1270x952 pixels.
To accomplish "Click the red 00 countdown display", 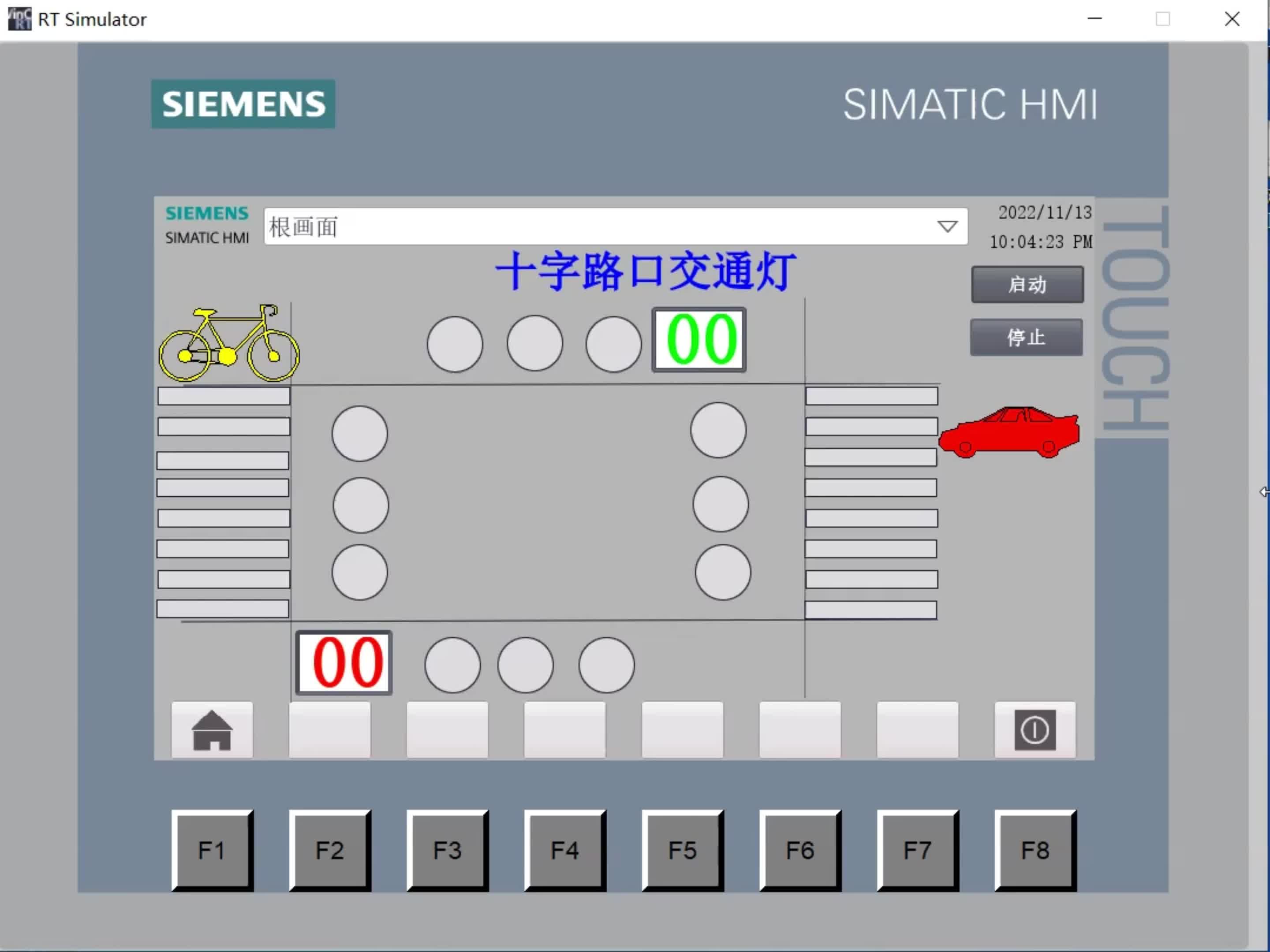I will point(344,663).
